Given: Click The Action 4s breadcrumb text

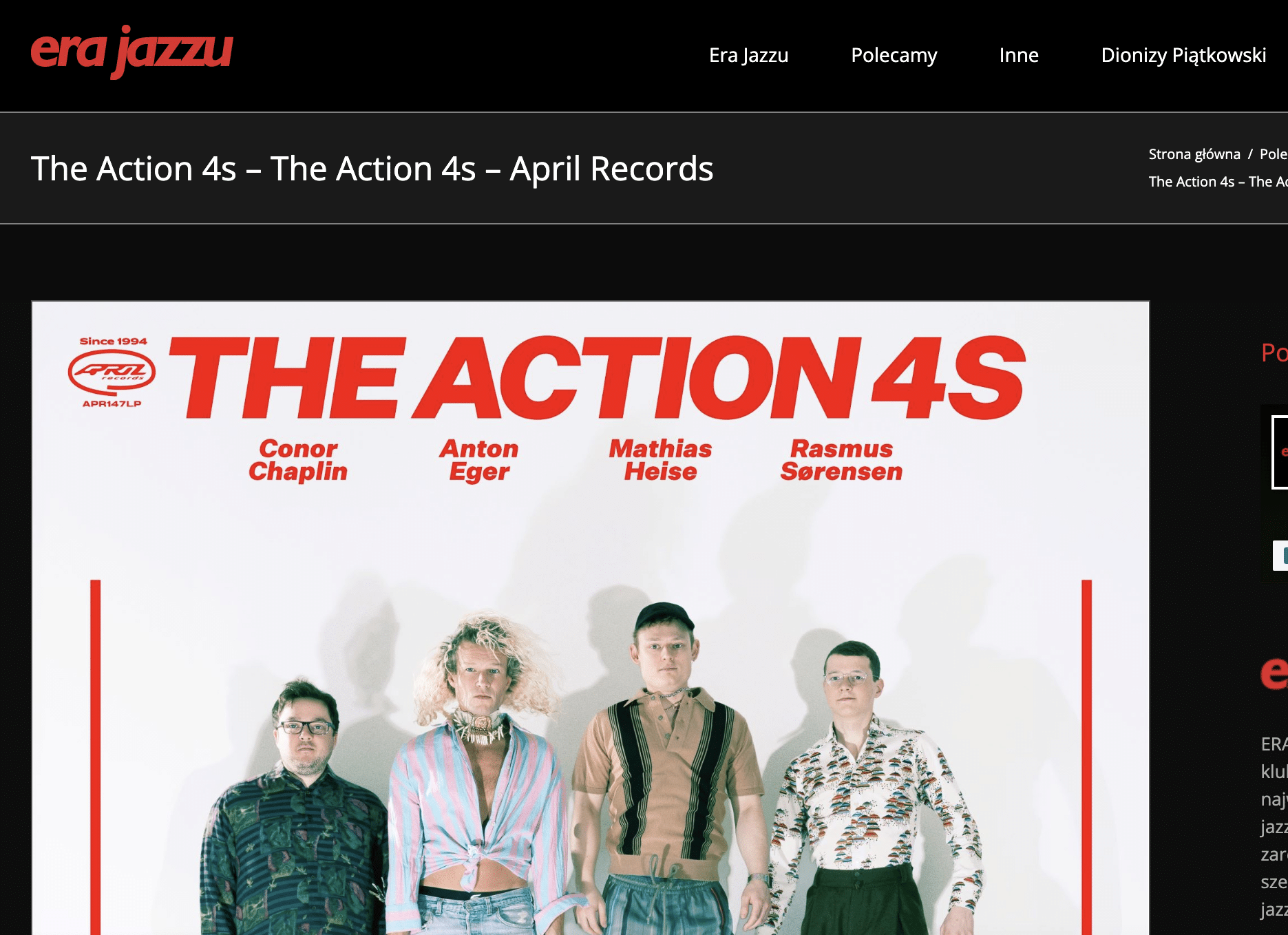Looking at the screenshot, I should (x=1218, y=182).
